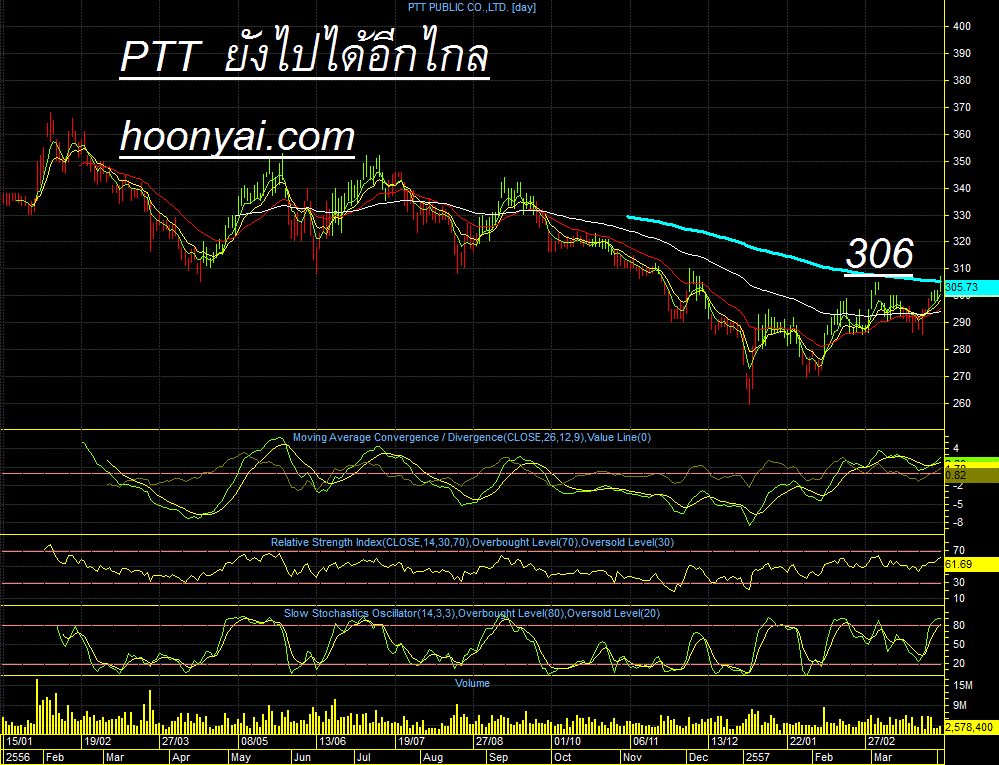
Task: Click the 380 price axis label
Action: (962, 80)
